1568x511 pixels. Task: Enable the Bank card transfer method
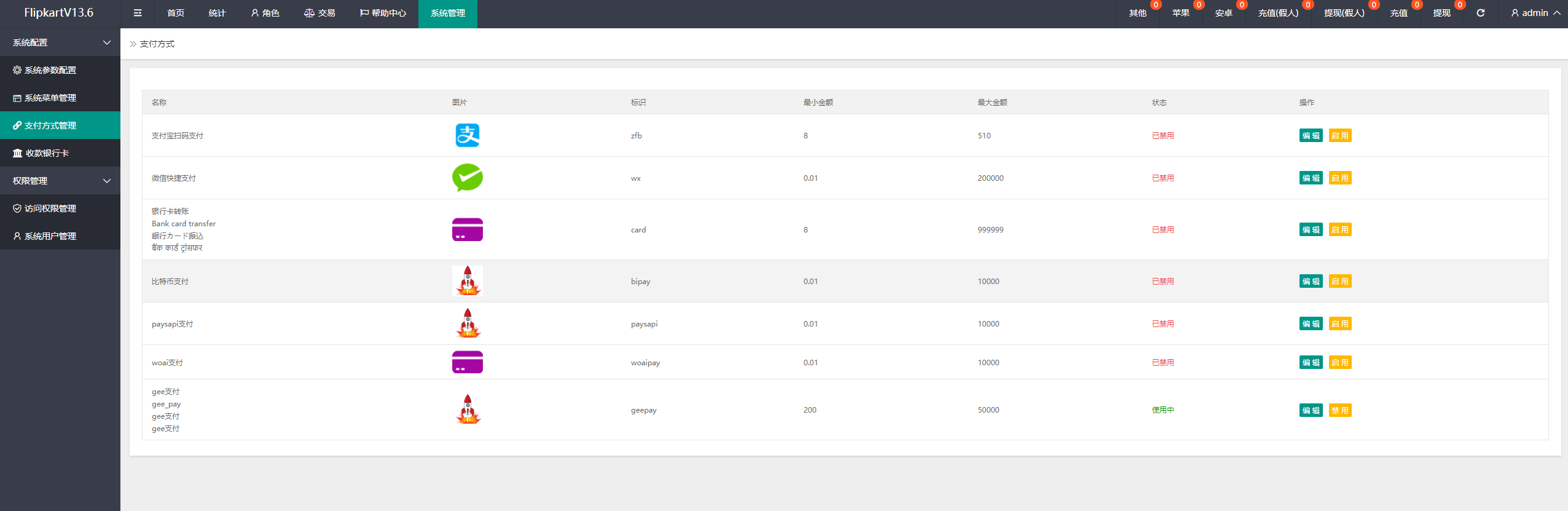(x=1340, y=229)
